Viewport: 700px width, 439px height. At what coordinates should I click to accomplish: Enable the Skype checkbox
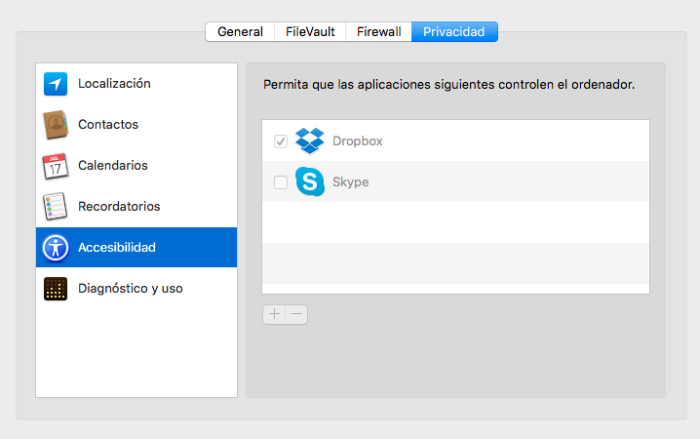point(281,182)
